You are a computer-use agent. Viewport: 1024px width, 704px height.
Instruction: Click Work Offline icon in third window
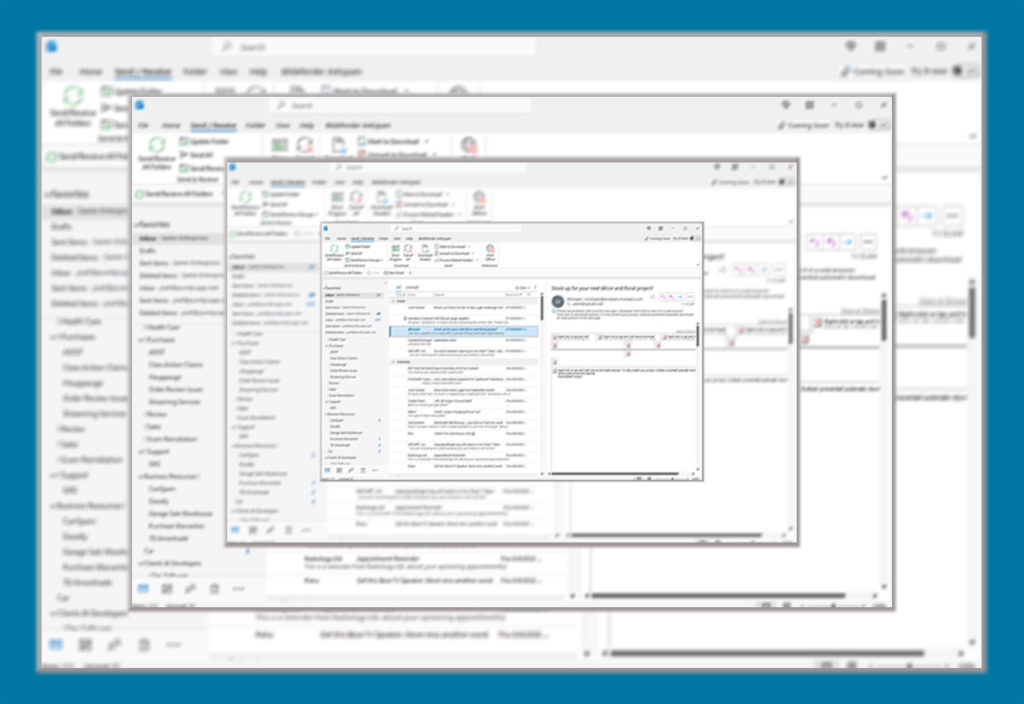click(x=479, y=197)
